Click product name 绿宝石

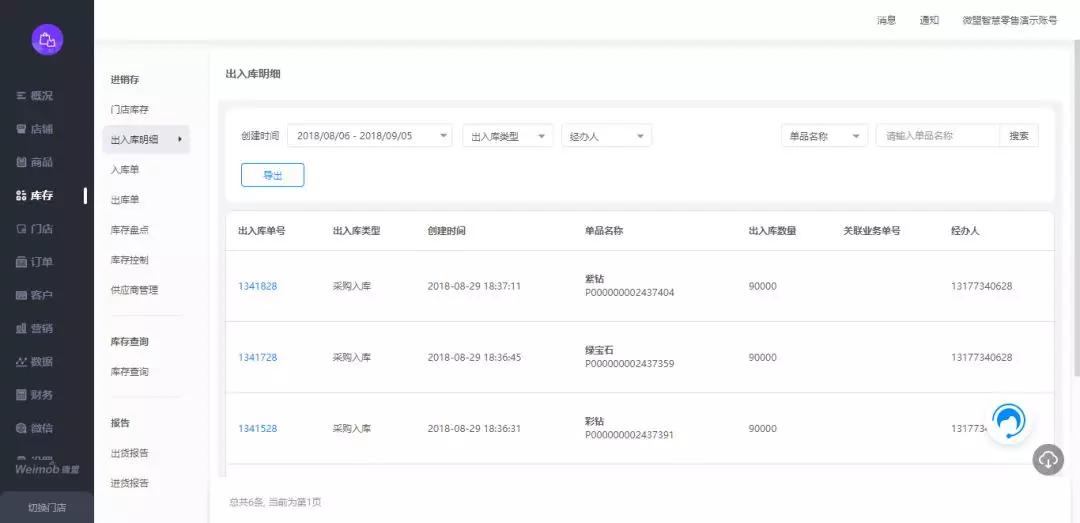[599, 350]
